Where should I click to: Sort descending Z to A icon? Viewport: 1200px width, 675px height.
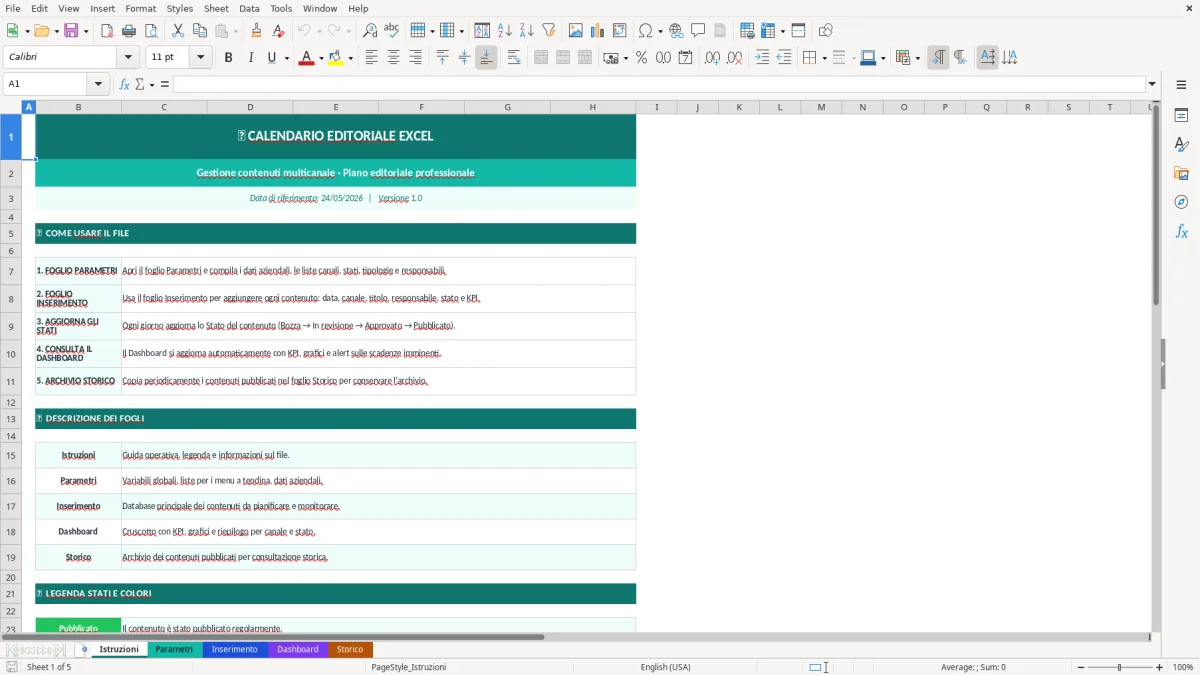pyautogui.click(x=527, y=31)
